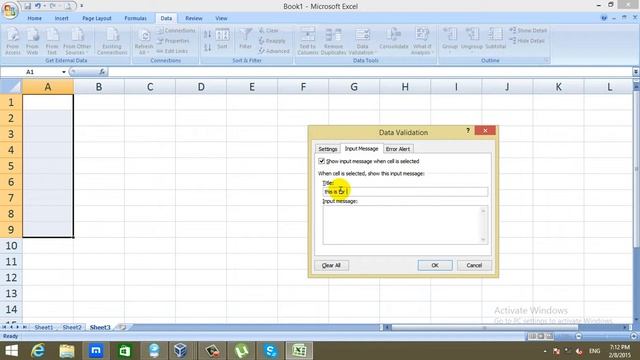Click Properties in Connections group
This screenshot has width=640, height=360.
coord(173,41)
